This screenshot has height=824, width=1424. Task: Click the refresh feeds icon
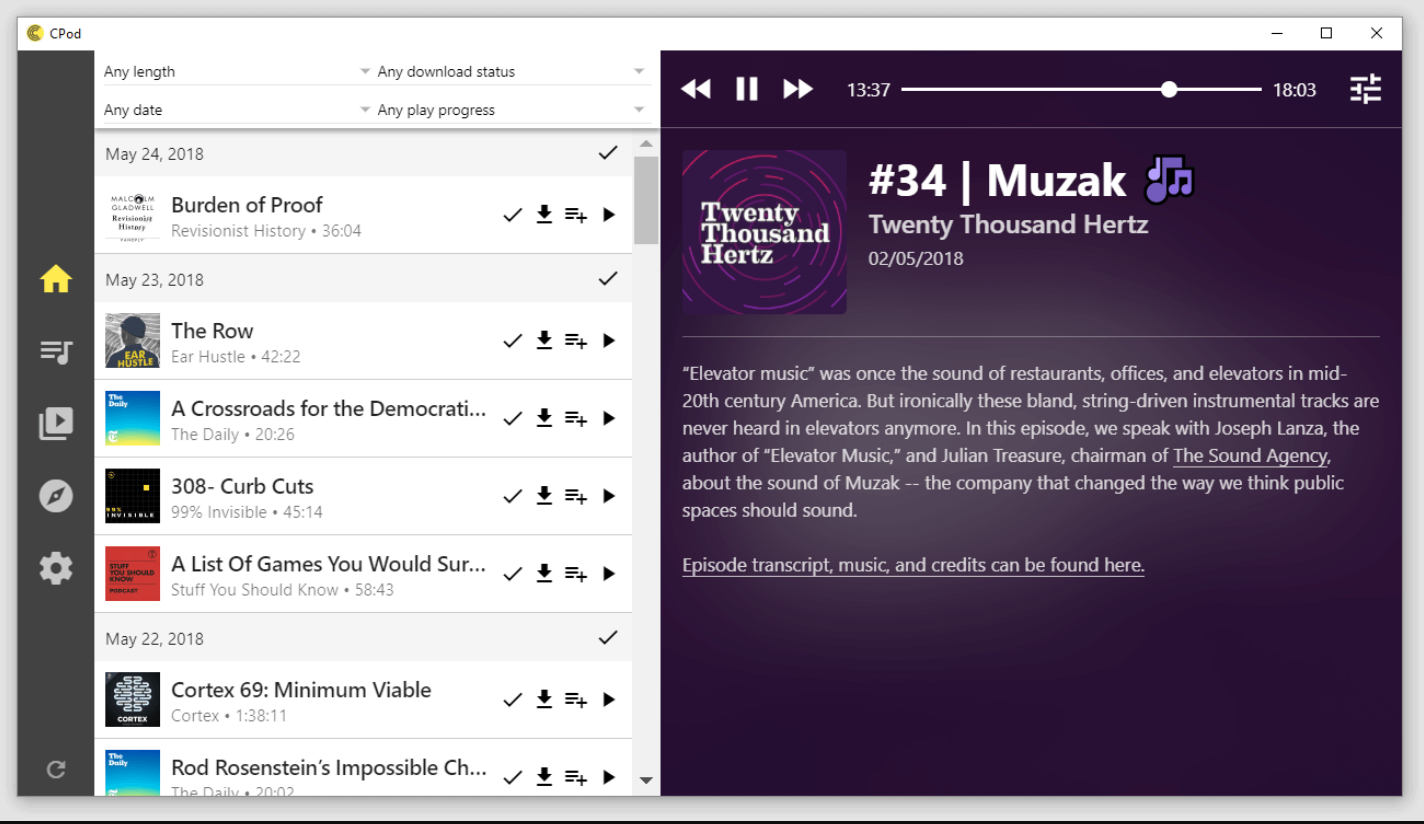pos(56,769)
